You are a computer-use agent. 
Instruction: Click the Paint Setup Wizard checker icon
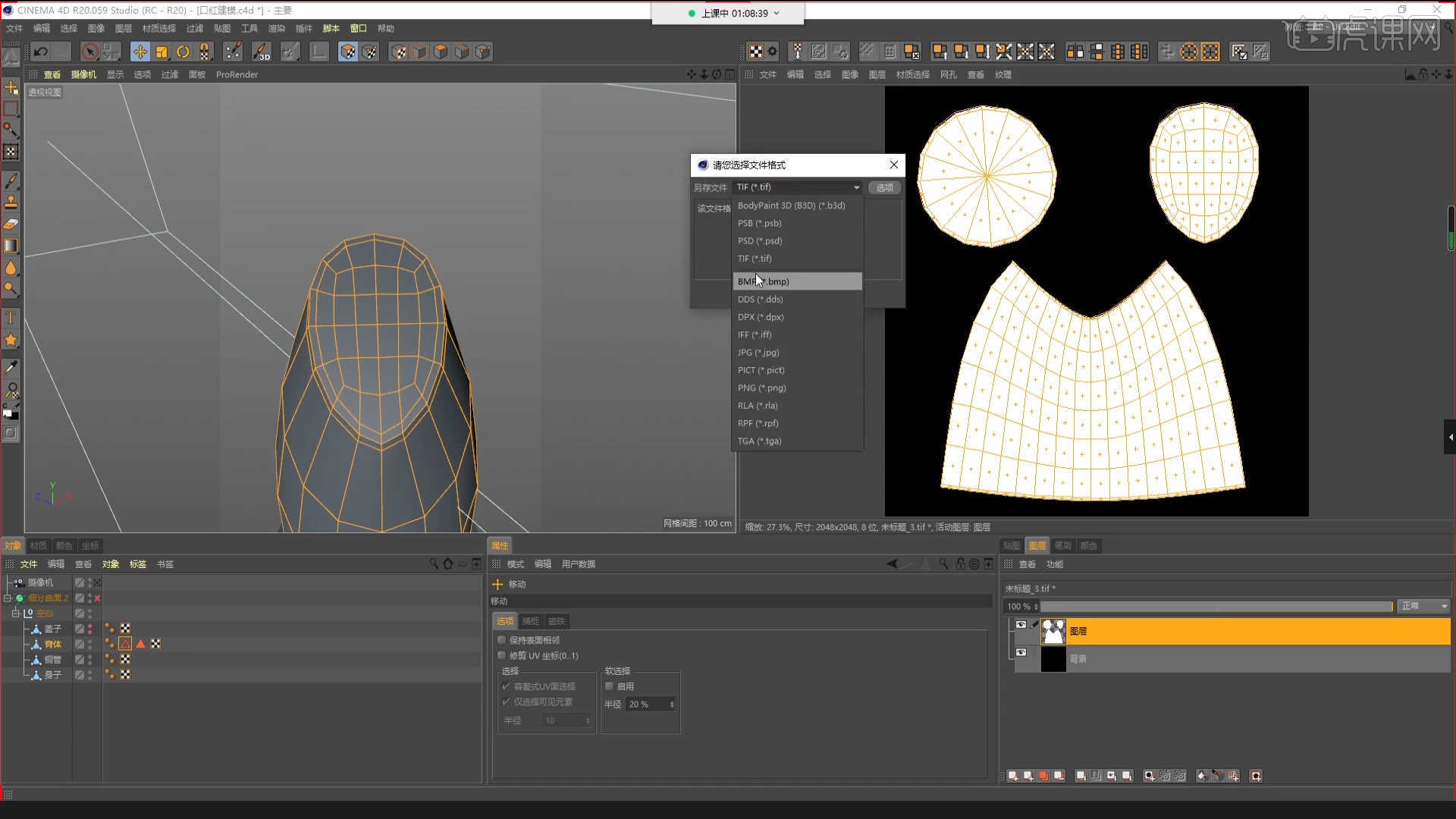click(x=756, y=52)
